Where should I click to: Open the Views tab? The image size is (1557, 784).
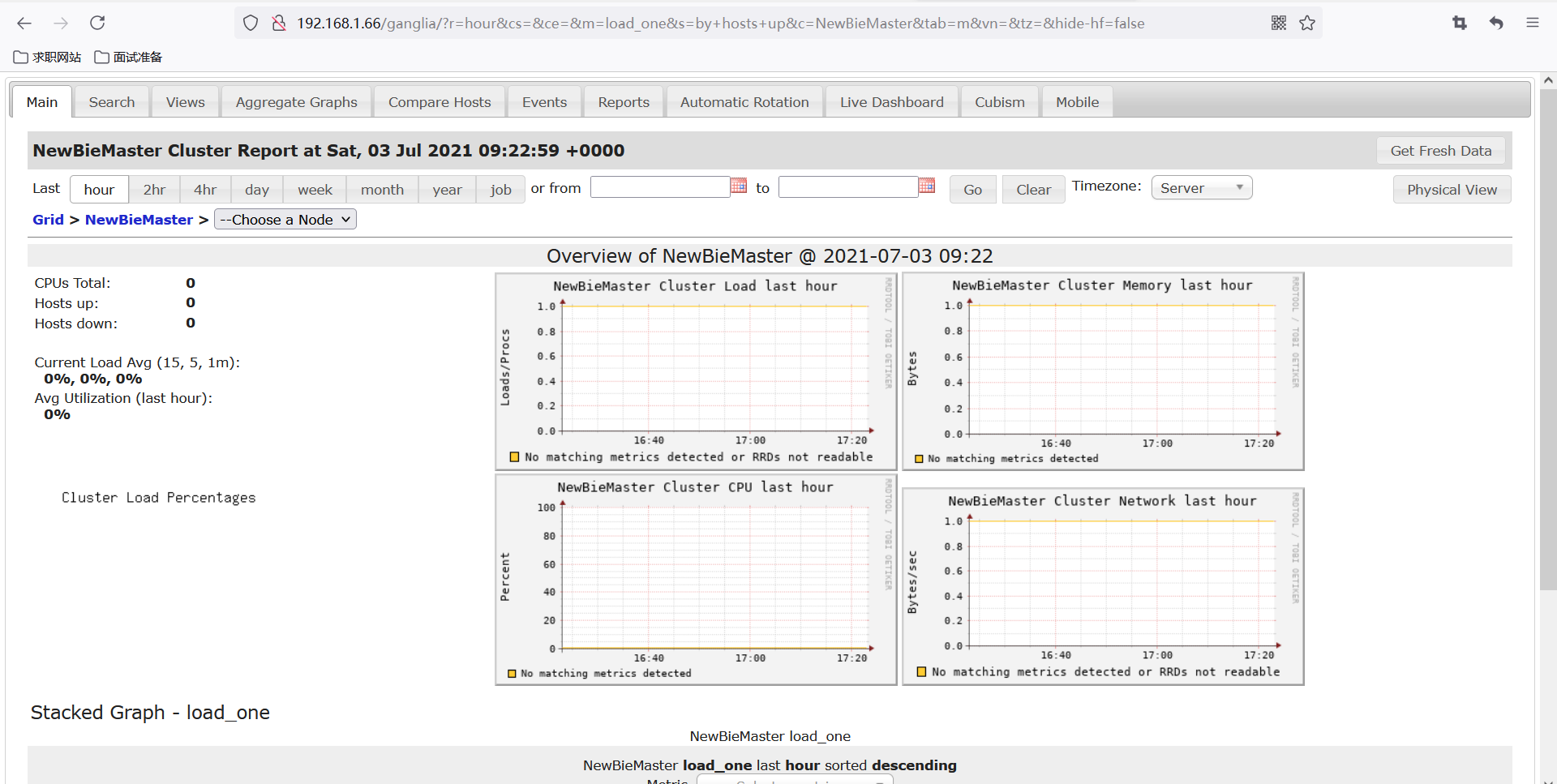(186, 102)
